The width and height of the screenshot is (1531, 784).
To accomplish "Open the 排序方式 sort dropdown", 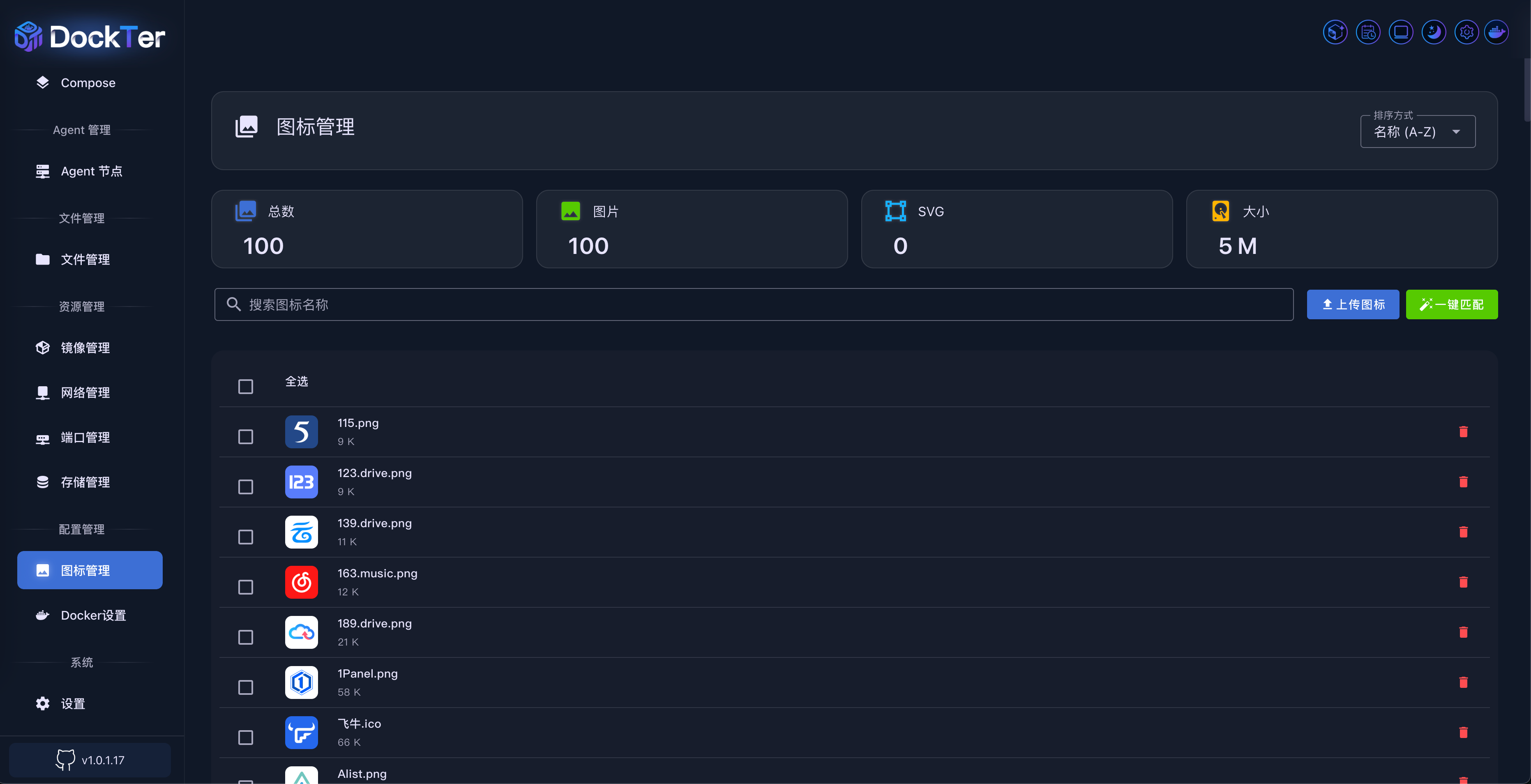I will 1418,131.
